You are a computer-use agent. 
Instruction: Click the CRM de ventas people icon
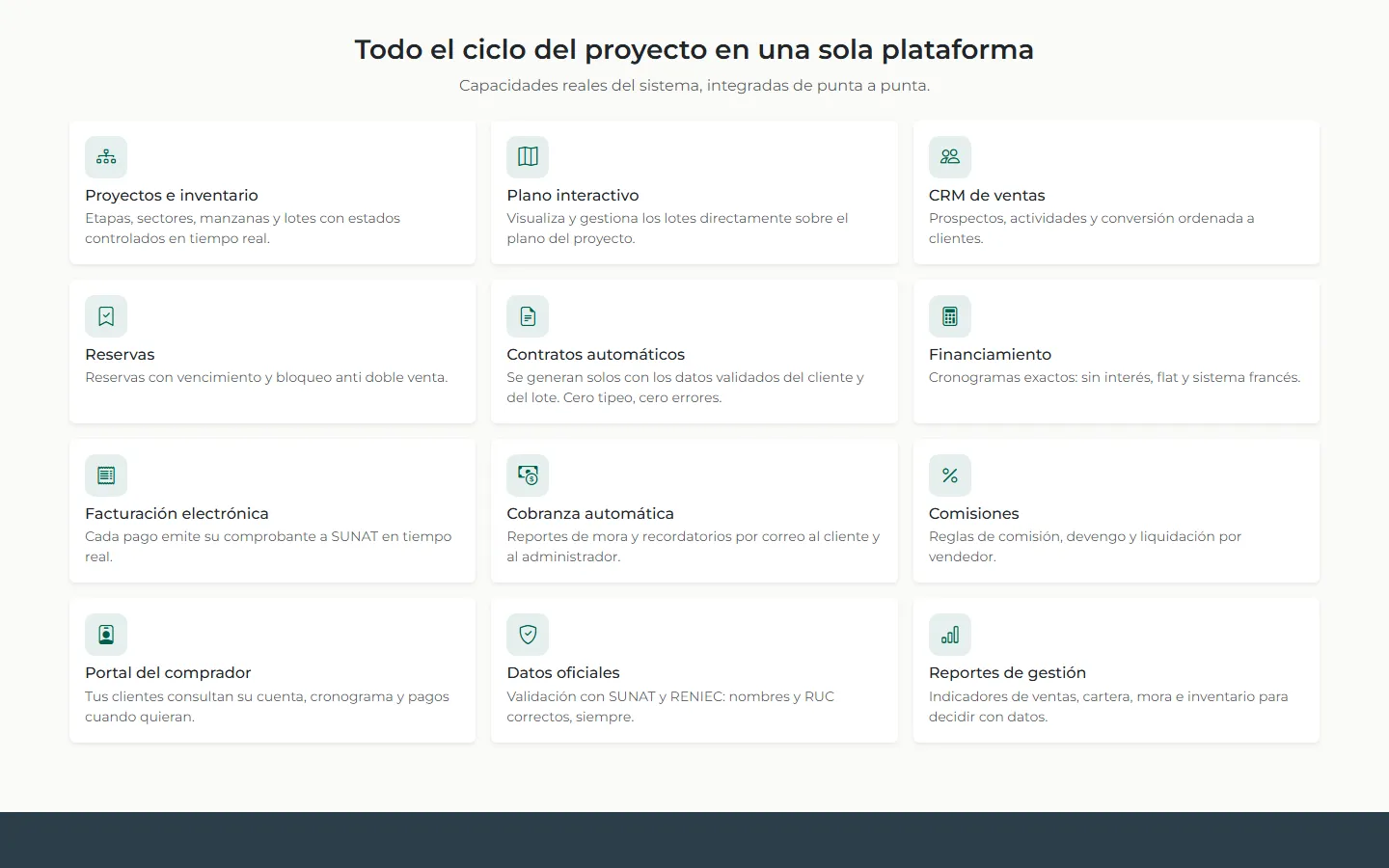[950, 157]
